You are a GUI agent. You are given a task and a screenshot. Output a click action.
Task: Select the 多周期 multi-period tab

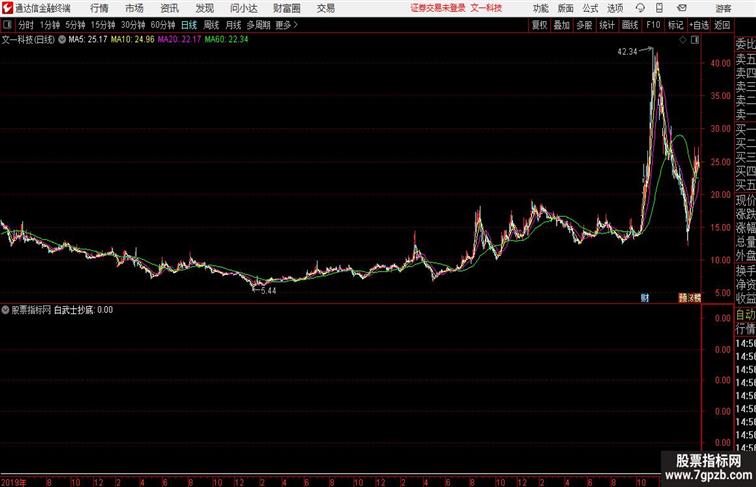point(258,25)
